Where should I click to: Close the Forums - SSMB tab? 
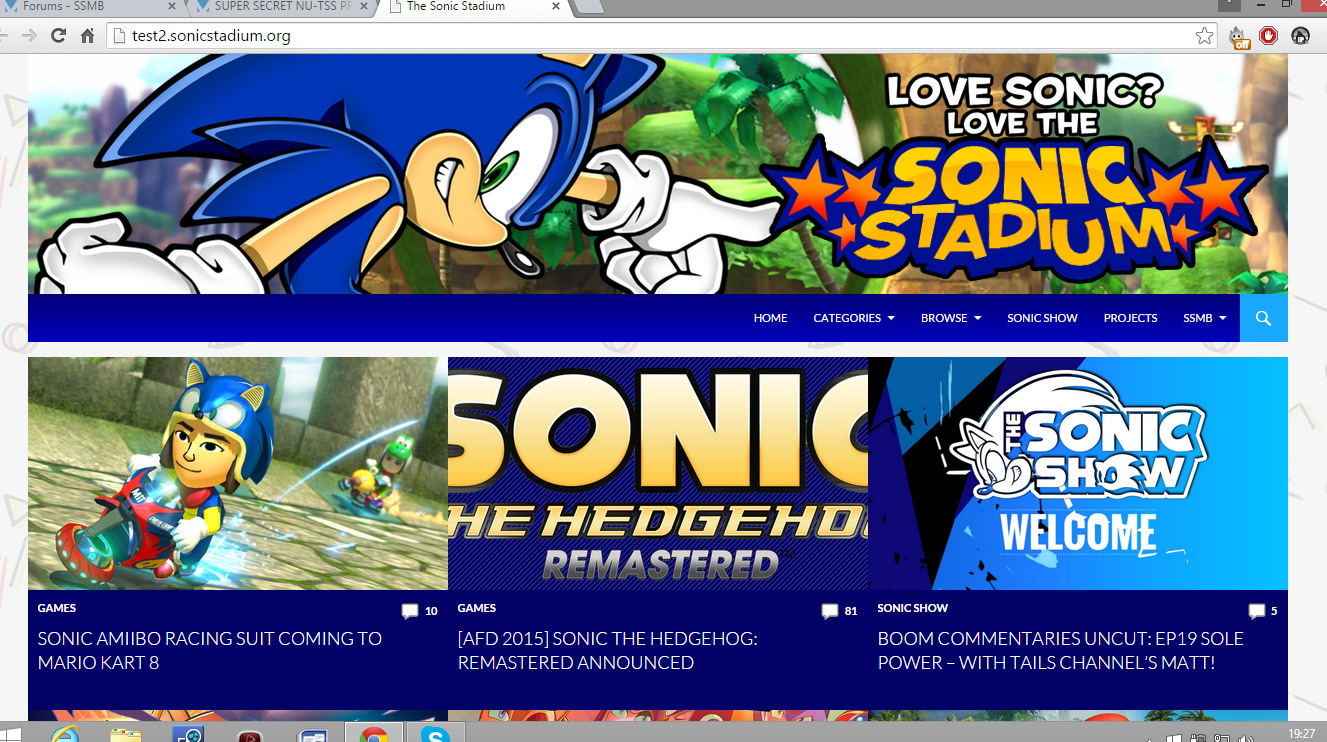(x=171, y=7)
